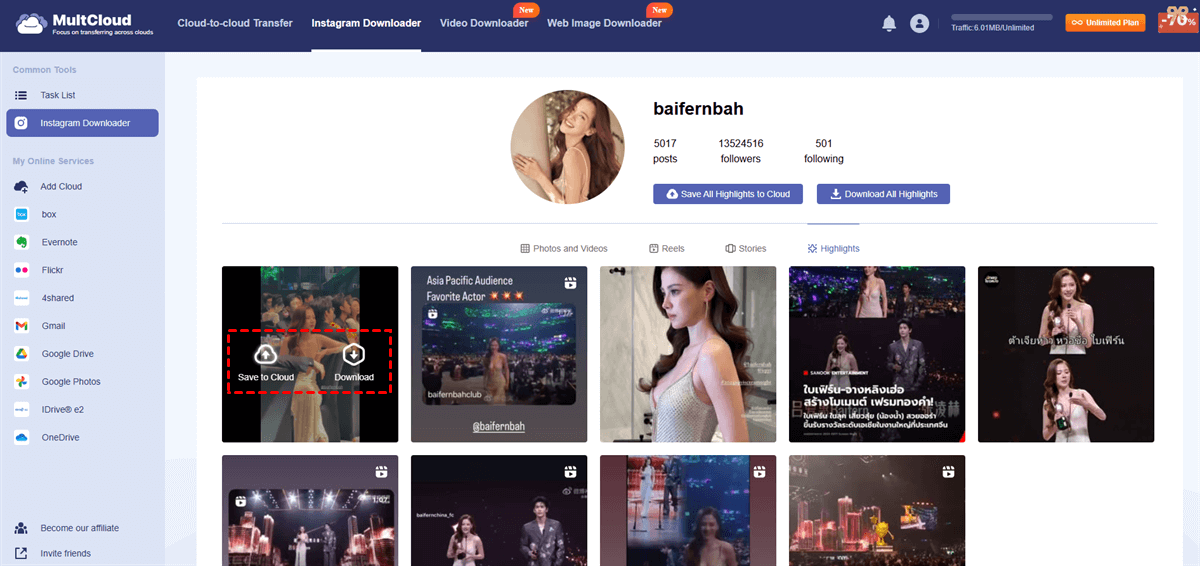
Task: Open the Add Cloud link
Action: (61, 187)
